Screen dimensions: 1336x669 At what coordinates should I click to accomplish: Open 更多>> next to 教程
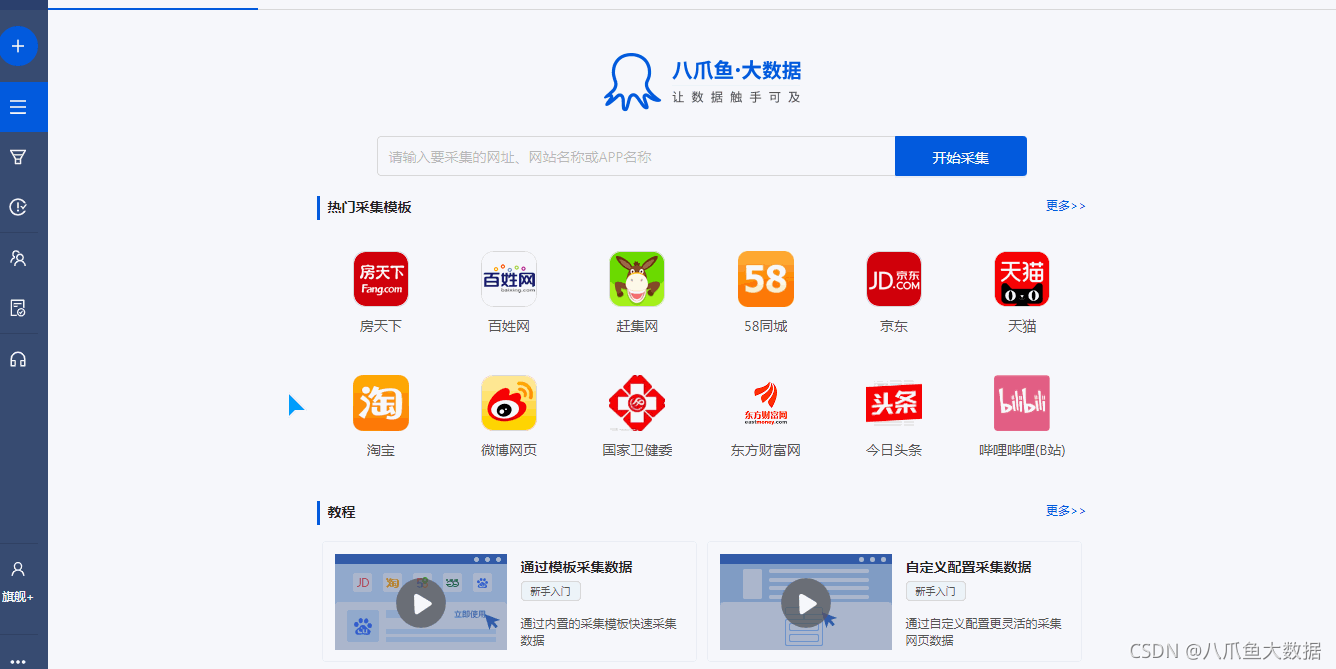pyautogui.click(x=1066, y=511)
